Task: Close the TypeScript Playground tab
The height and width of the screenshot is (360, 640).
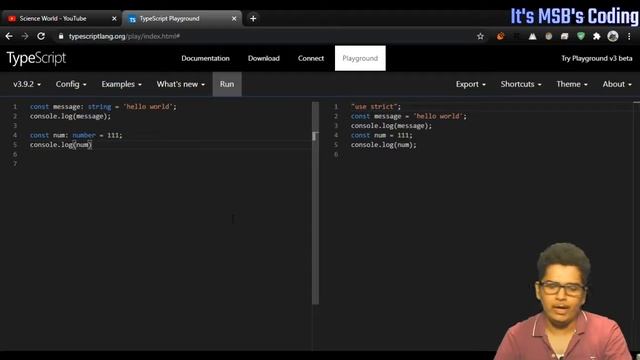Action: (x=234, y=19)
